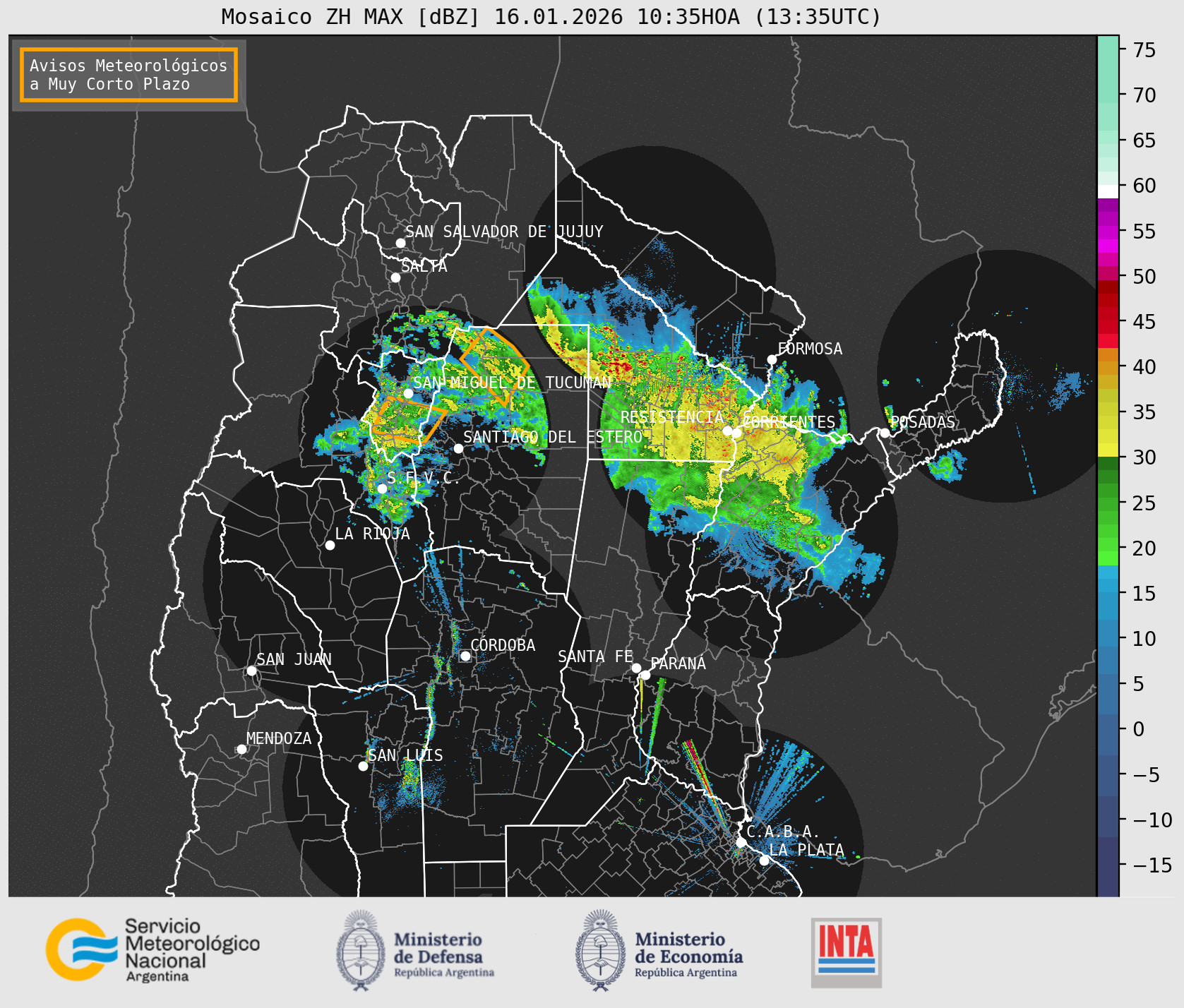Click the INTA logo
This screenshot has width=1184, height=1008.
coord(846,952)
